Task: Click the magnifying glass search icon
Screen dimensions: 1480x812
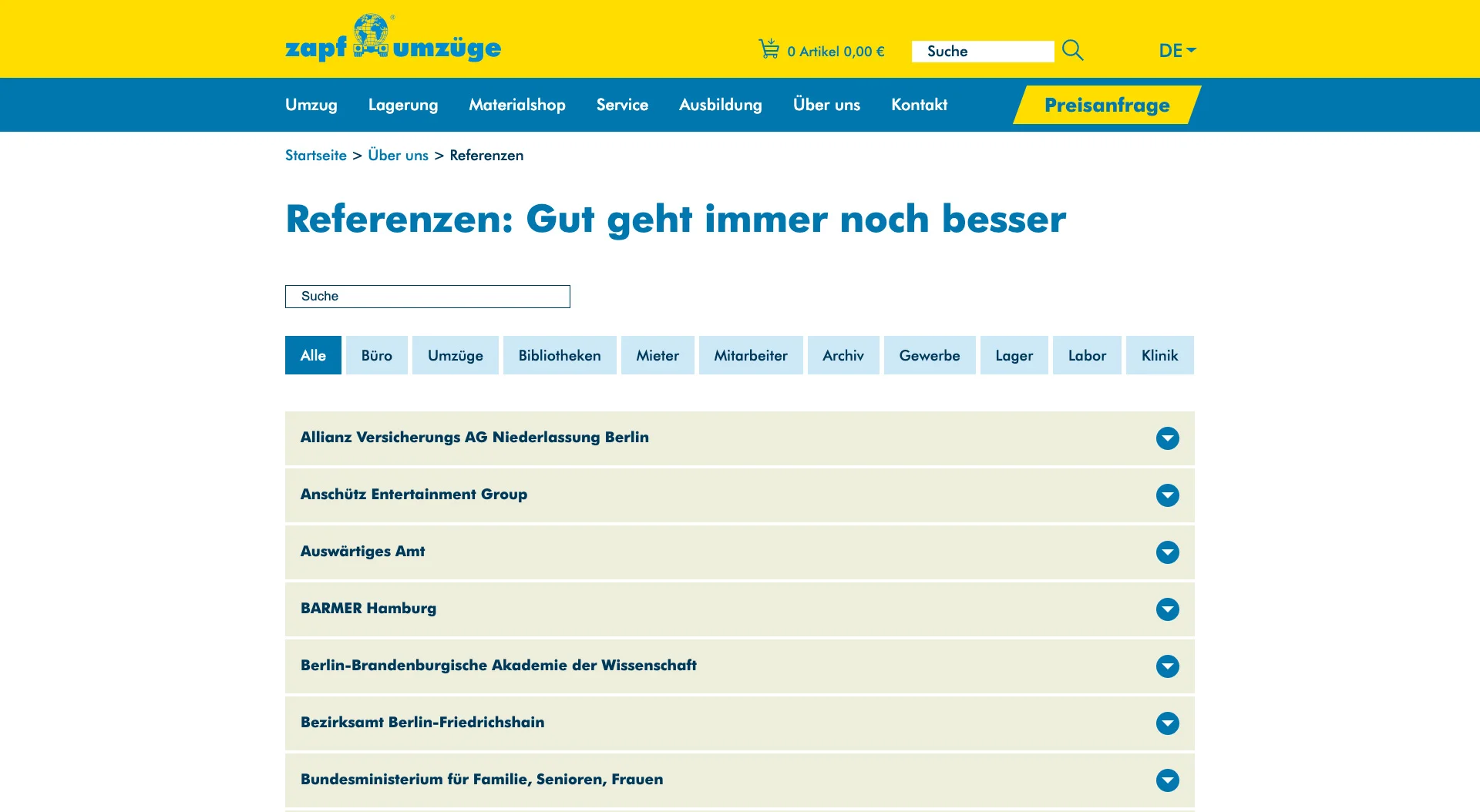Action: 1072,51
